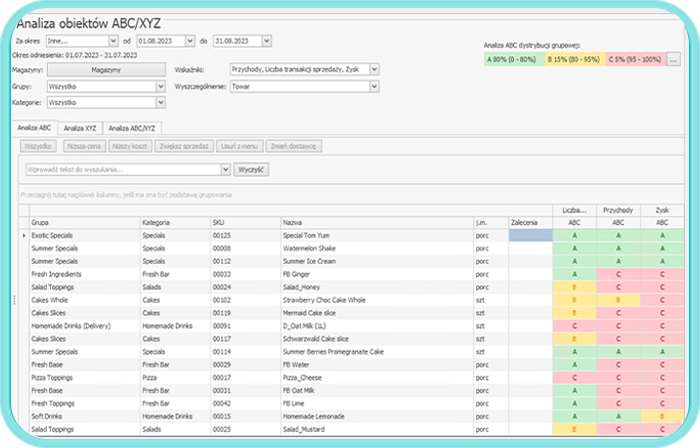Click the Usuń z menu filter button
Image resolution: width=700 pixels, height=448 pixels.
pos(238,146)
